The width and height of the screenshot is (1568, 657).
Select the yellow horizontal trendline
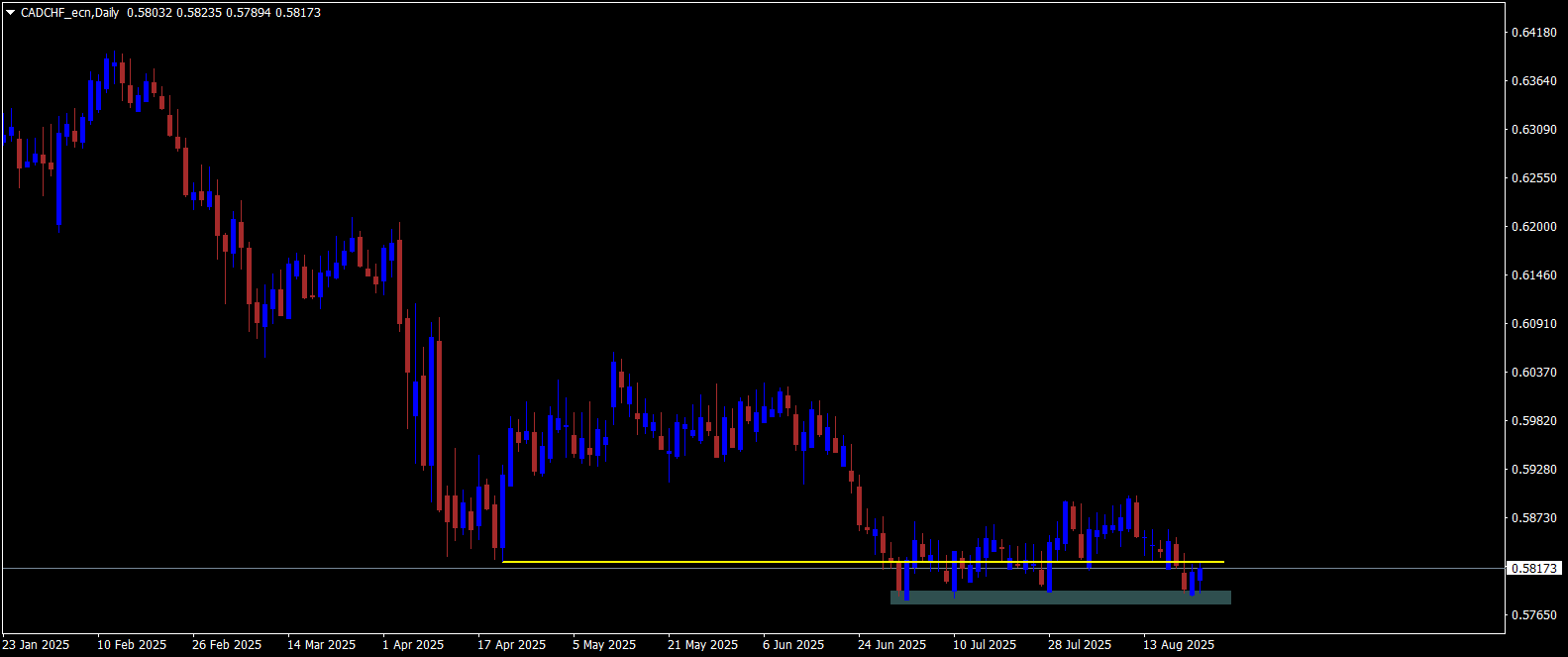(863, 562)
